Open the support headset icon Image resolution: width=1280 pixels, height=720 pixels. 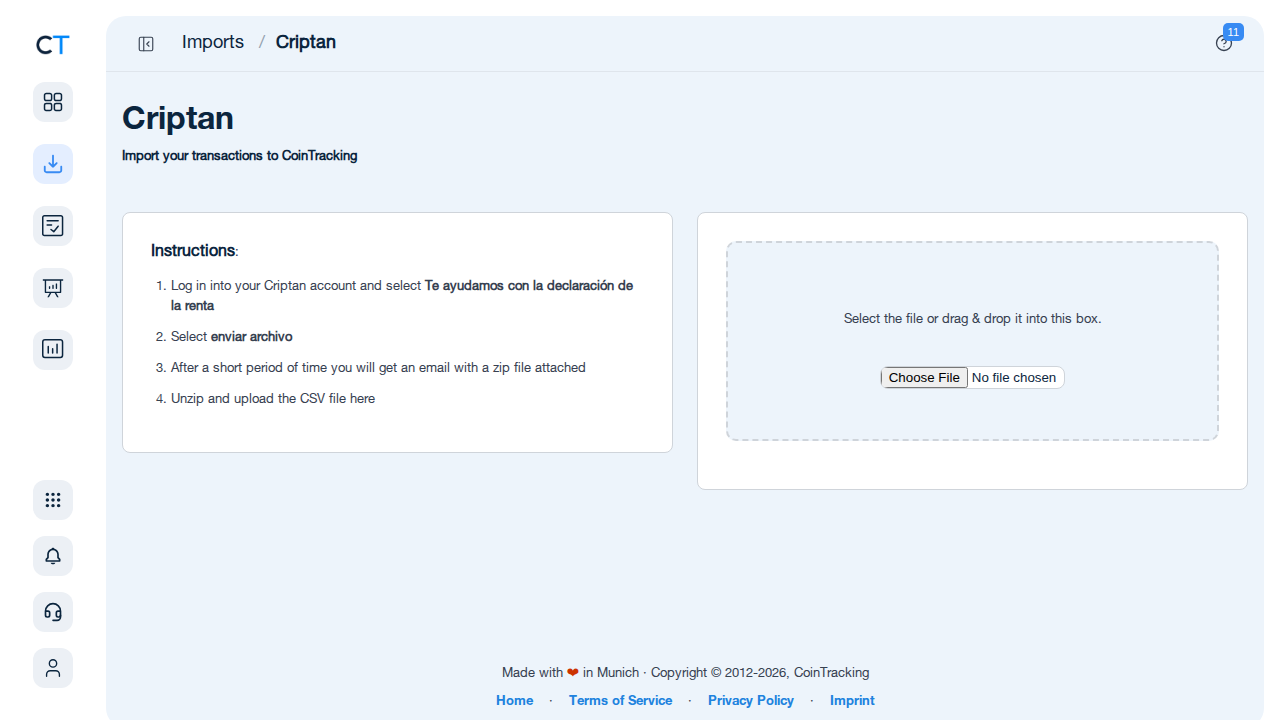point(53,612)
